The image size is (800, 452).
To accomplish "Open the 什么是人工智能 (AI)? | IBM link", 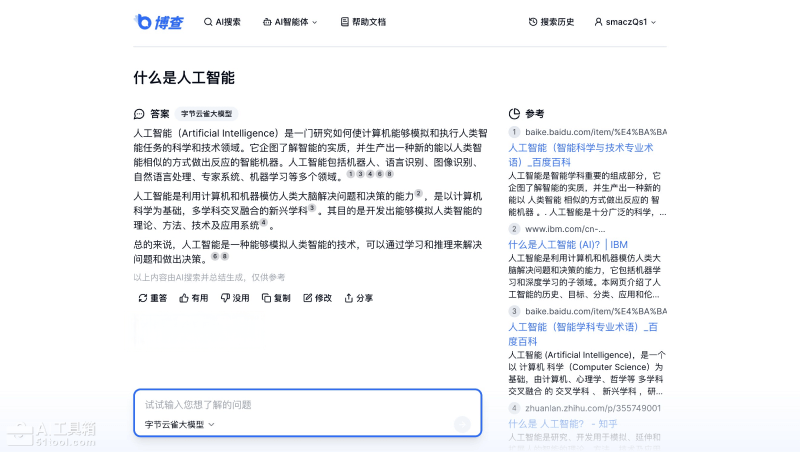I will coord(567,244).
